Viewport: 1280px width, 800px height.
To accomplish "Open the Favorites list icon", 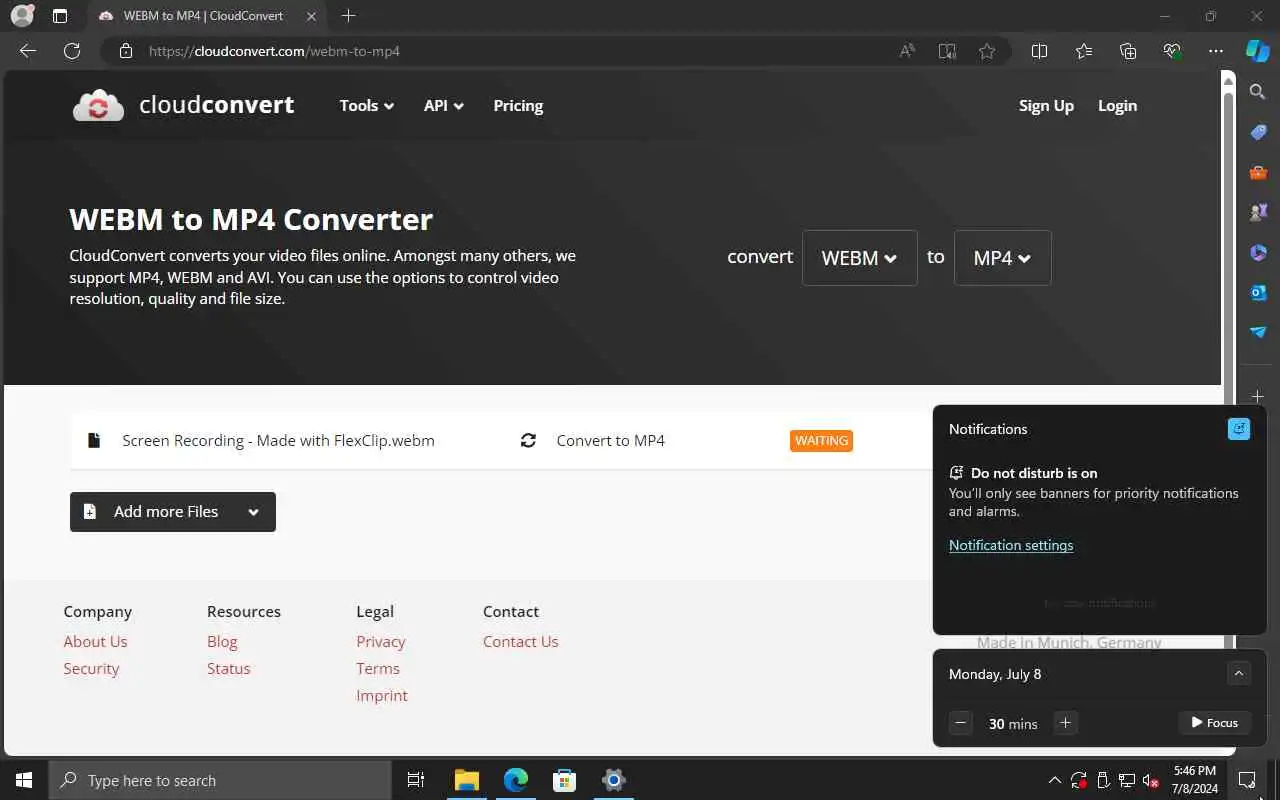I will (x=1084, y=51).
